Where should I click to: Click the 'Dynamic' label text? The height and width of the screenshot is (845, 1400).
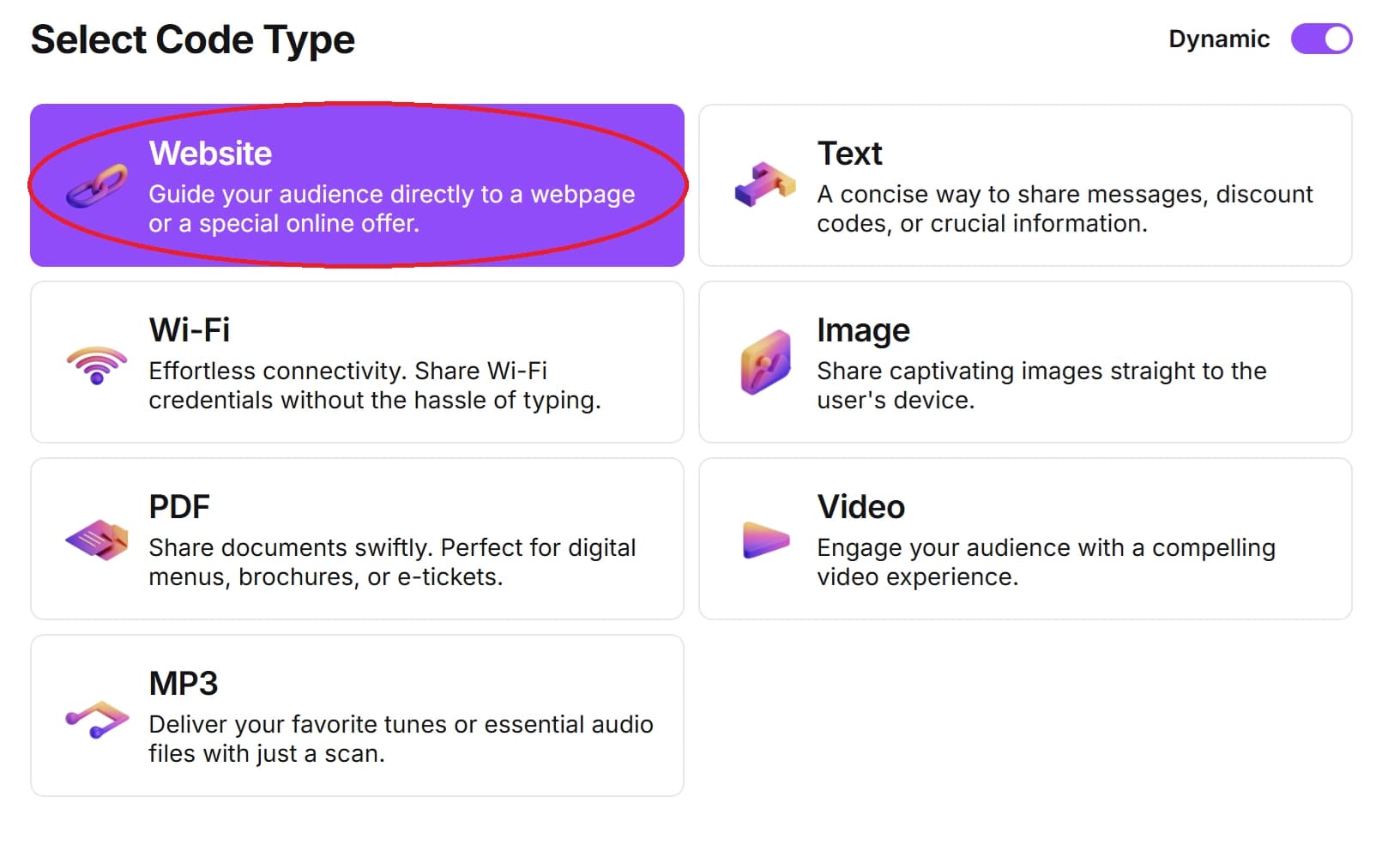pos(1220,39)
